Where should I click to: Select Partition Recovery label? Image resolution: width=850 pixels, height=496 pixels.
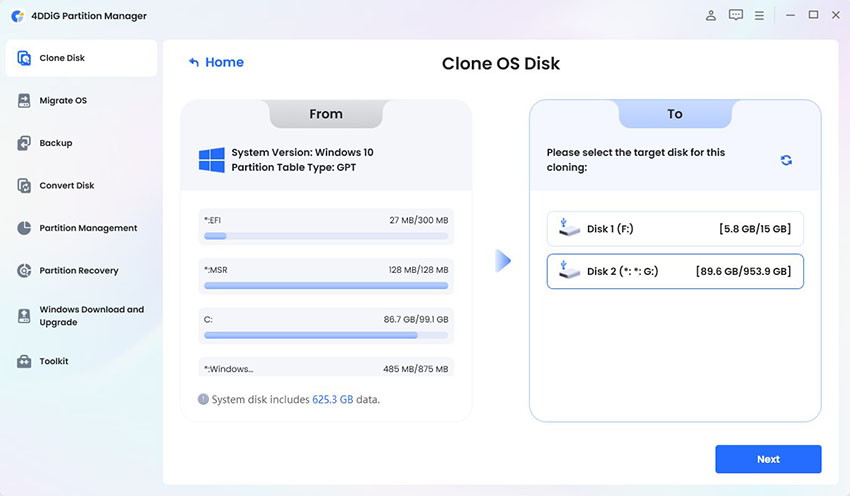click(79, 270)
